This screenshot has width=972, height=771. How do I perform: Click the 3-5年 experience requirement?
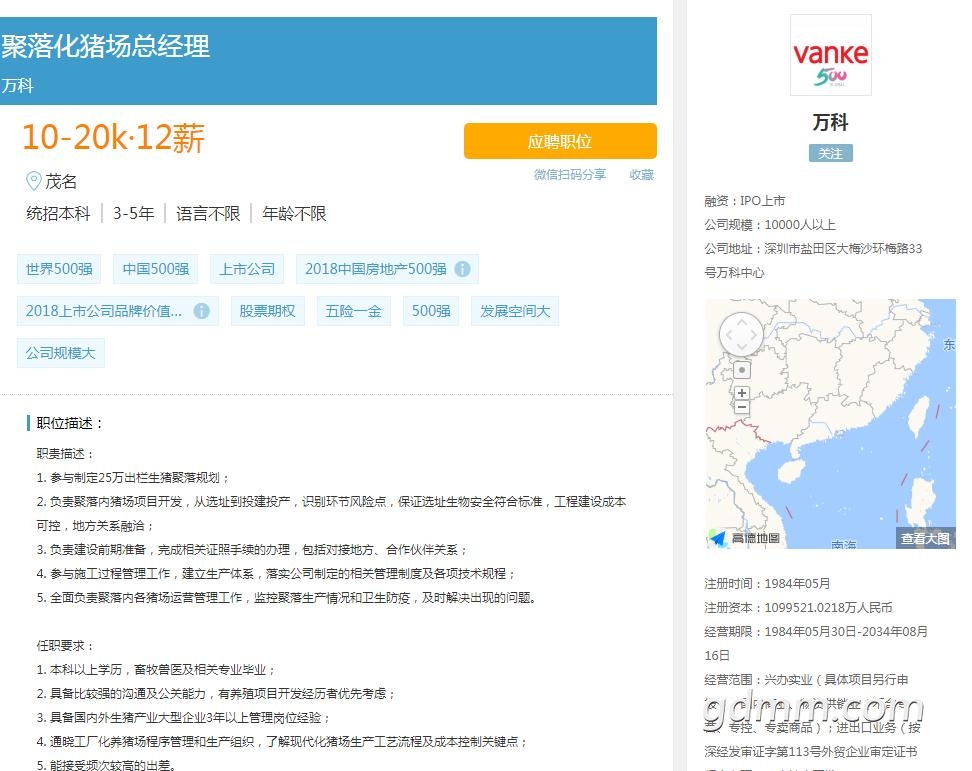point(133,214)
